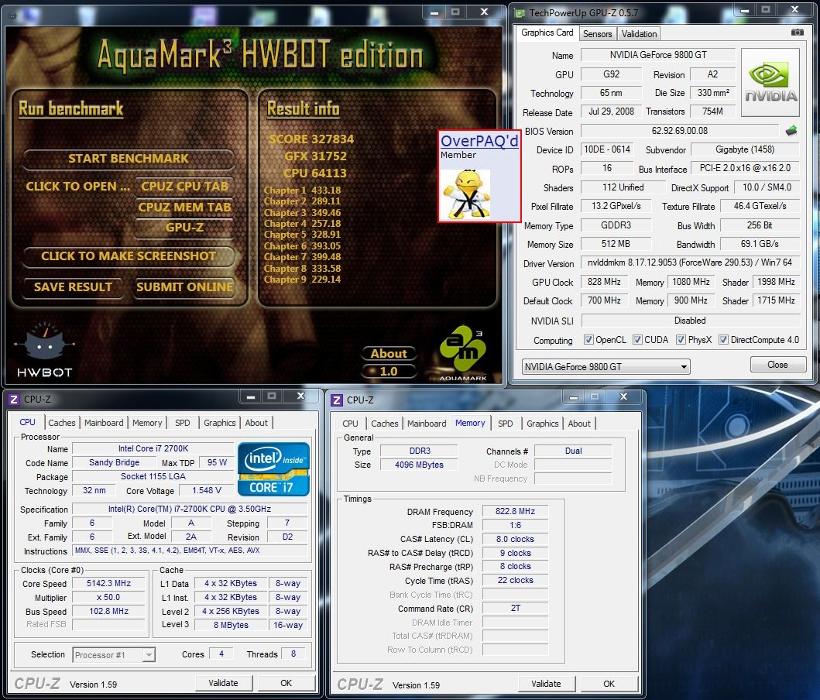Screen dimensions: 820x700
Task: Open CPU tab in right CPU-Z window
Action: (350, 424)
